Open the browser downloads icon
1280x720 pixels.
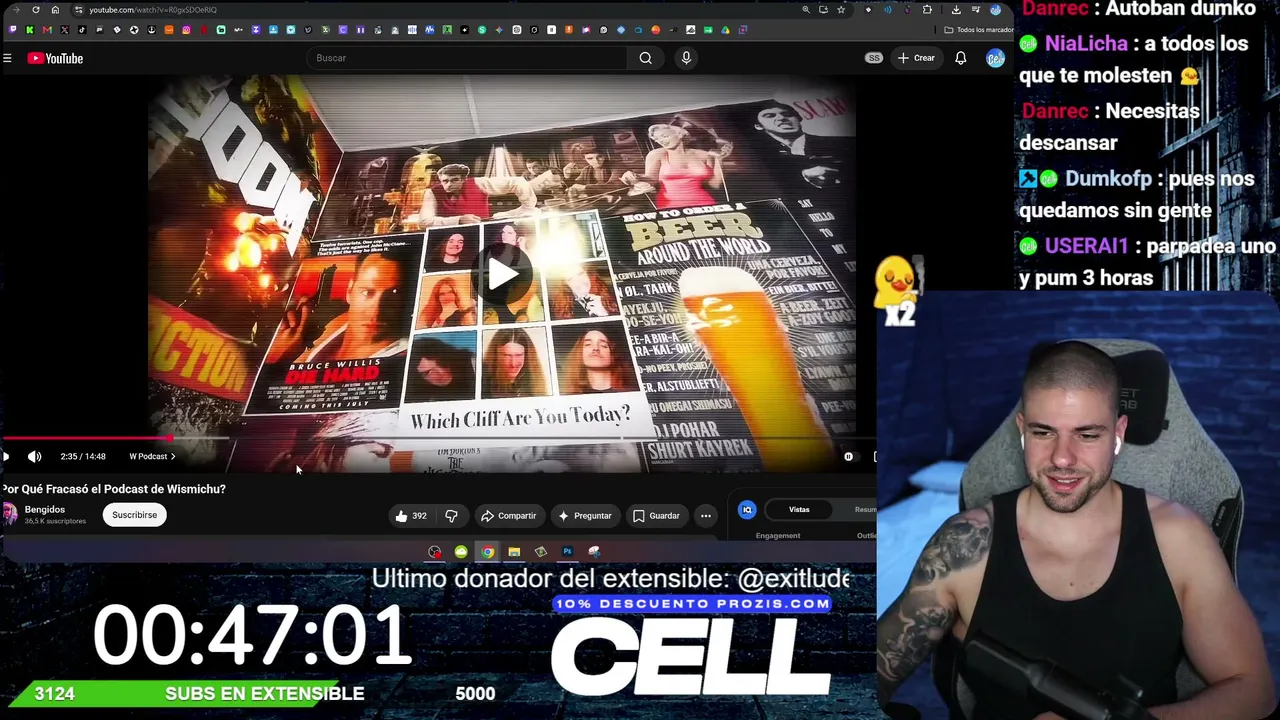[x=956, y=10]
